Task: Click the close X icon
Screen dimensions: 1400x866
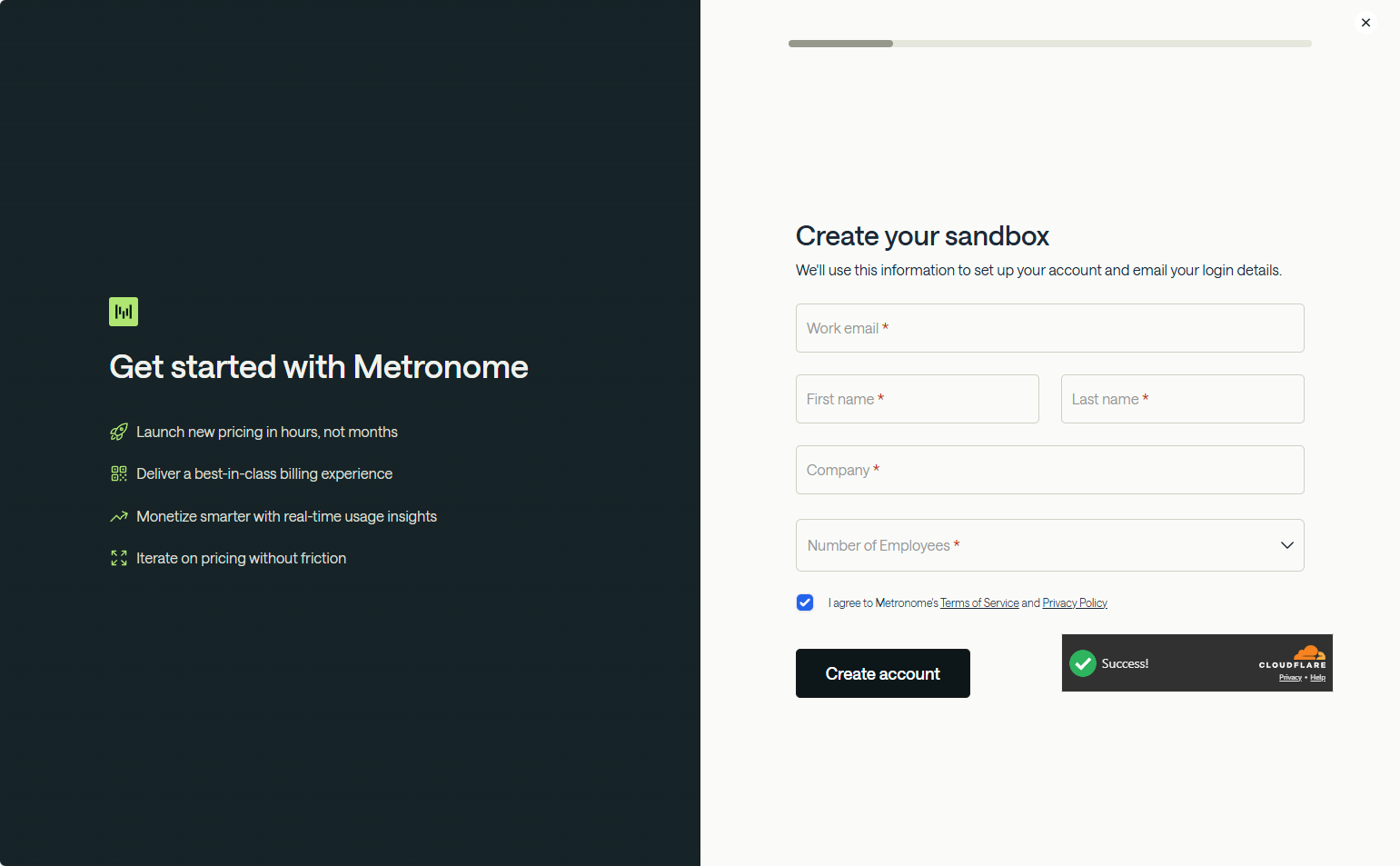Action: coord(1365,22)
